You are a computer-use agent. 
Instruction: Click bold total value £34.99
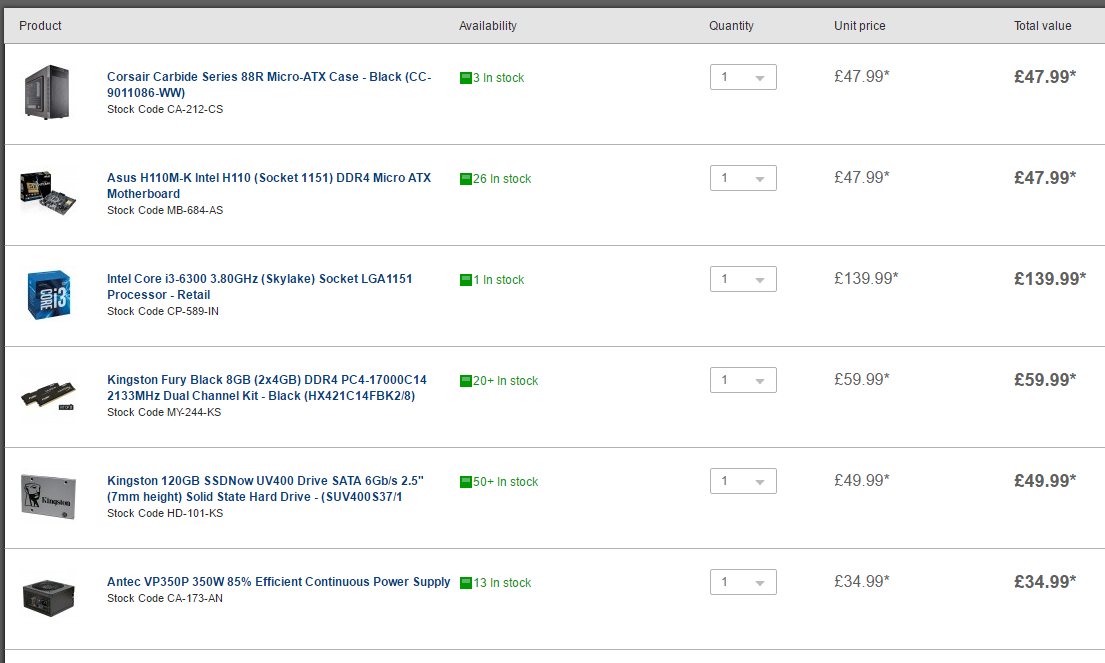(x=1045, y=582)
